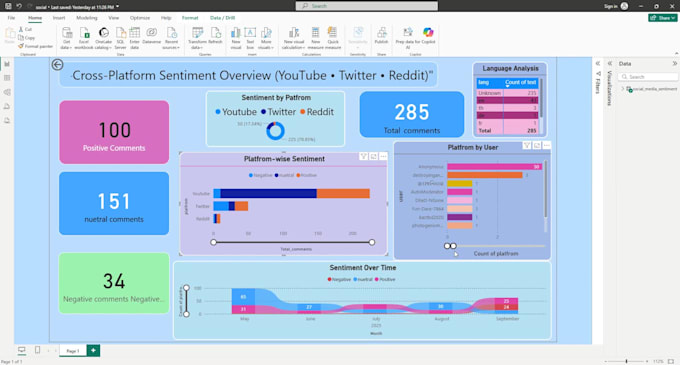Create a Quick measure
The width and height of the screenshot is (680, 365).
click(x=333, y=38)
